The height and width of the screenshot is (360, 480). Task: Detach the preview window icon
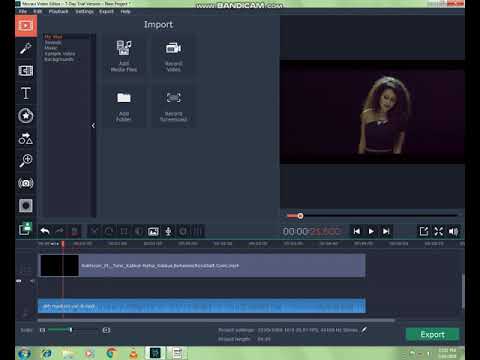coord(424,231)
